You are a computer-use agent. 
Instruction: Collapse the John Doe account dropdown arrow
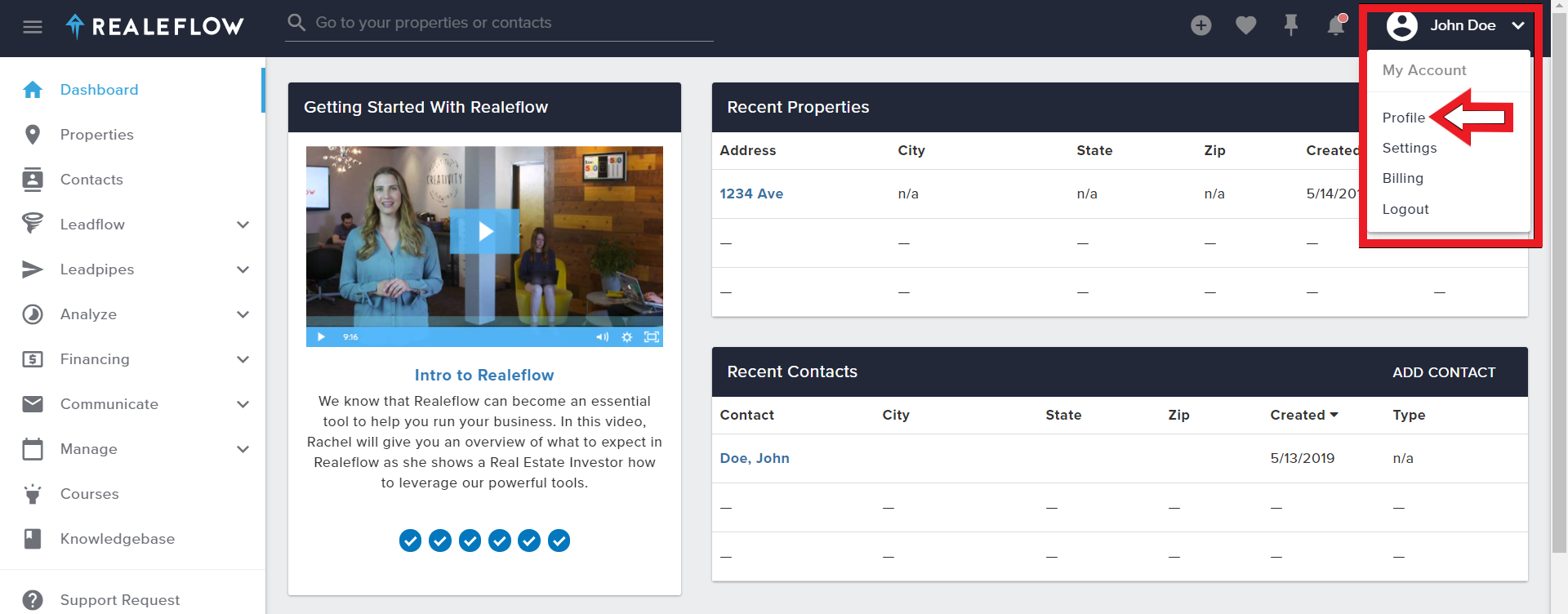point(1518,25)
